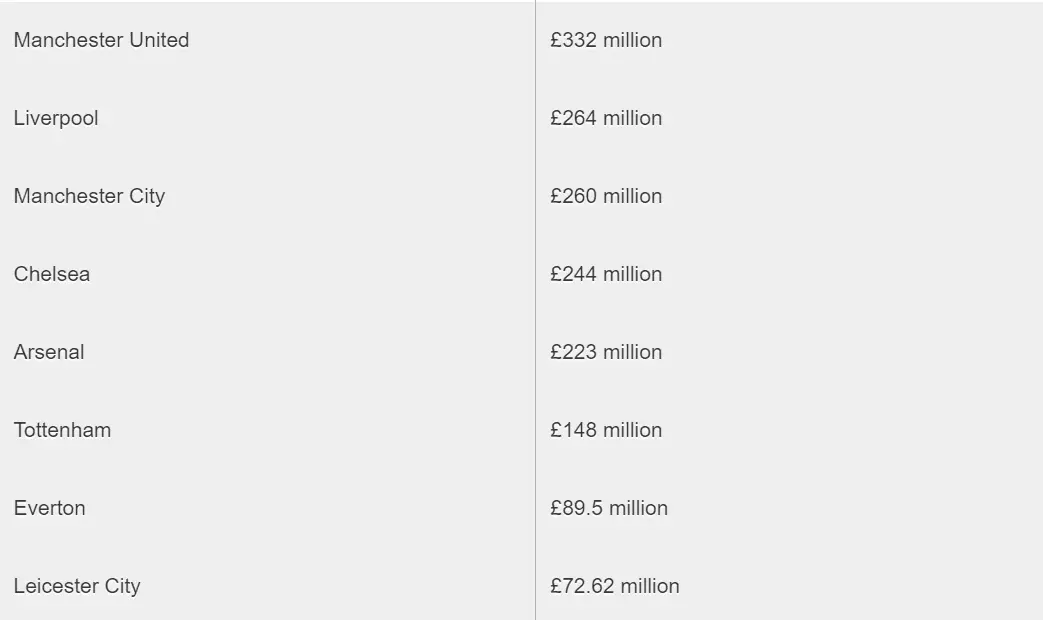The image size is (1043, 620).
Task: Click the Manchester United club name
Action: click(101, 40)
